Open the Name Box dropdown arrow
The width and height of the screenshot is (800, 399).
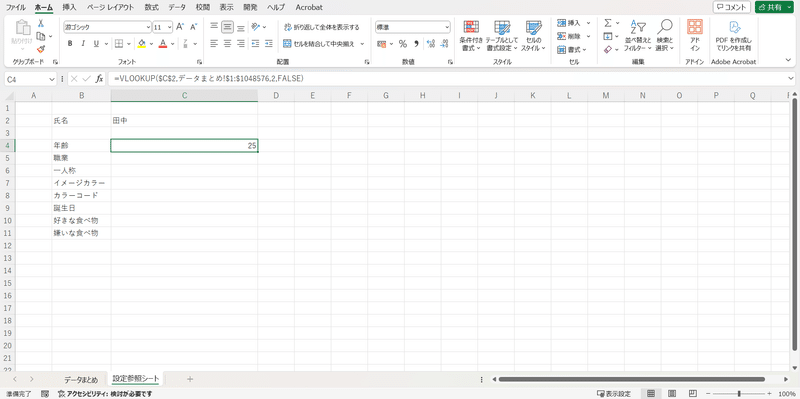[52, 79]
